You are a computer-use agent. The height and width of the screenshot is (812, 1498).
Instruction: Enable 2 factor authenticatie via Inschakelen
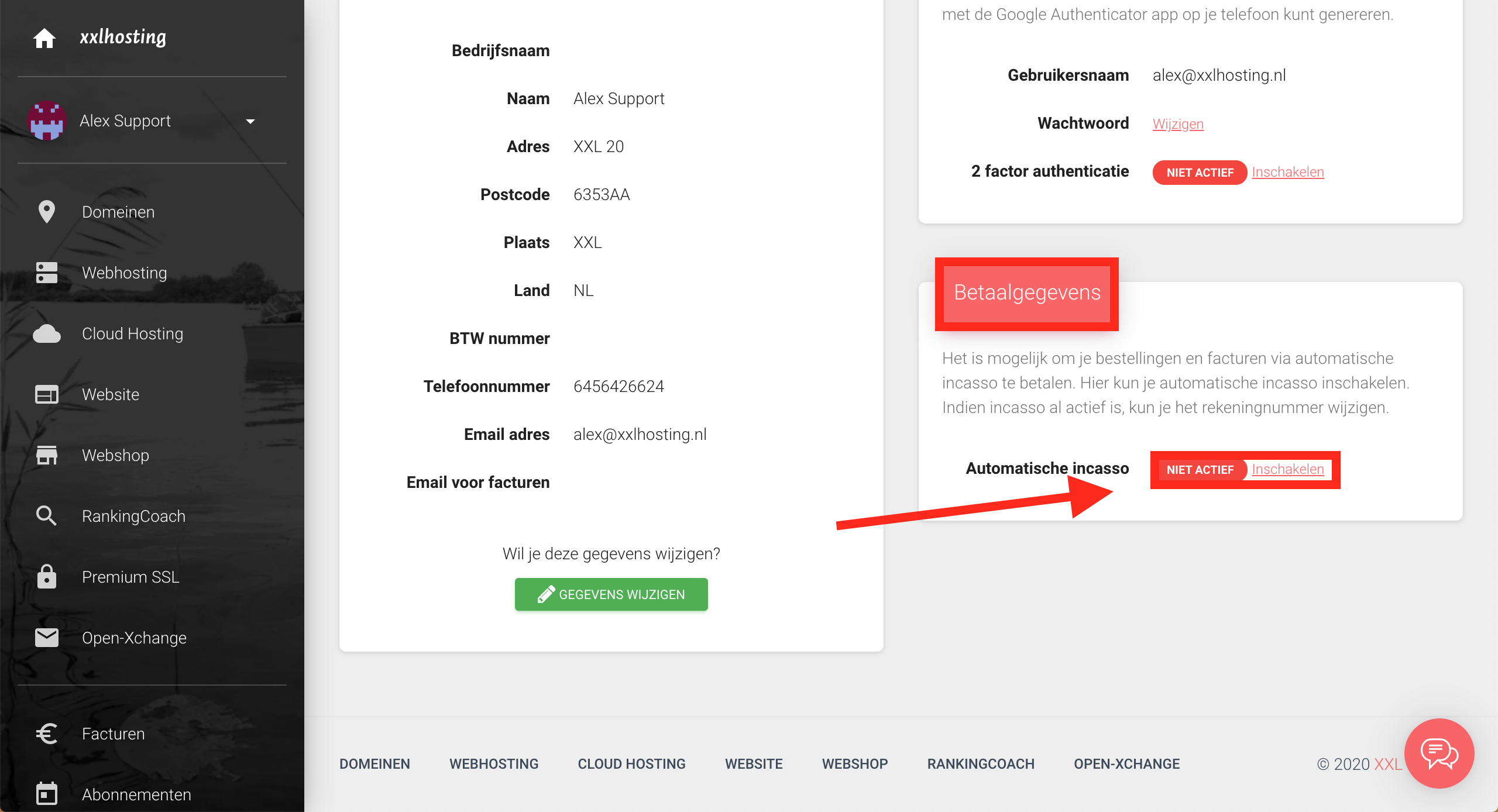1287,172
